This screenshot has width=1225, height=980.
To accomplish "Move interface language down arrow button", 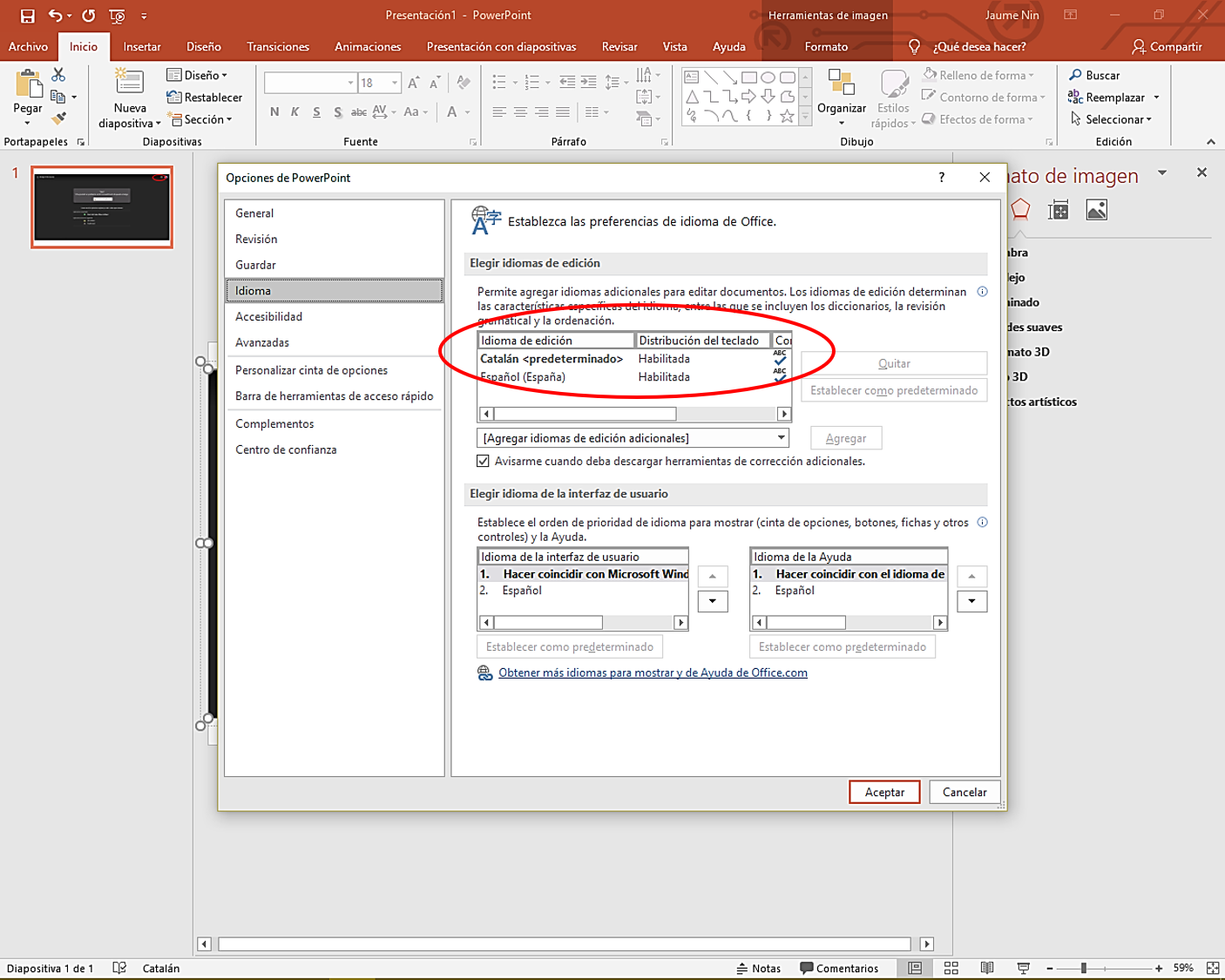I will point(713,601).
